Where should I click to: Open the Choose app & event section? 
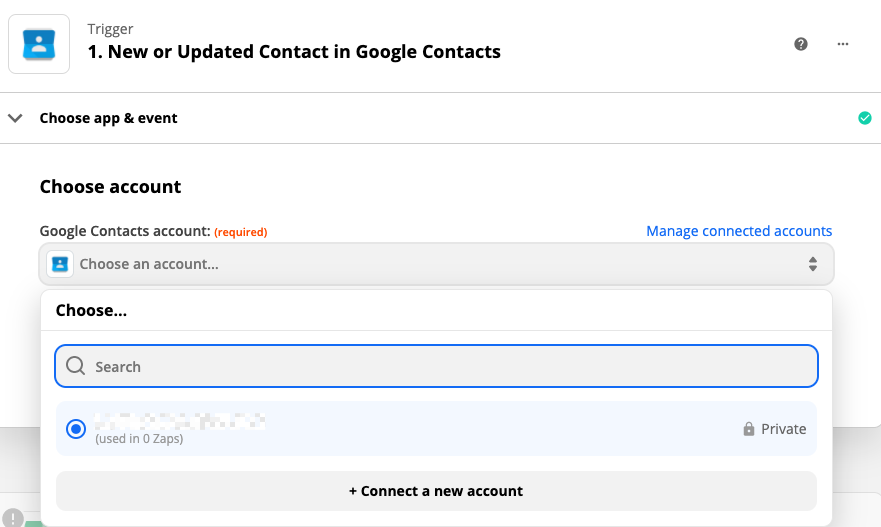[x=109, y=118]
